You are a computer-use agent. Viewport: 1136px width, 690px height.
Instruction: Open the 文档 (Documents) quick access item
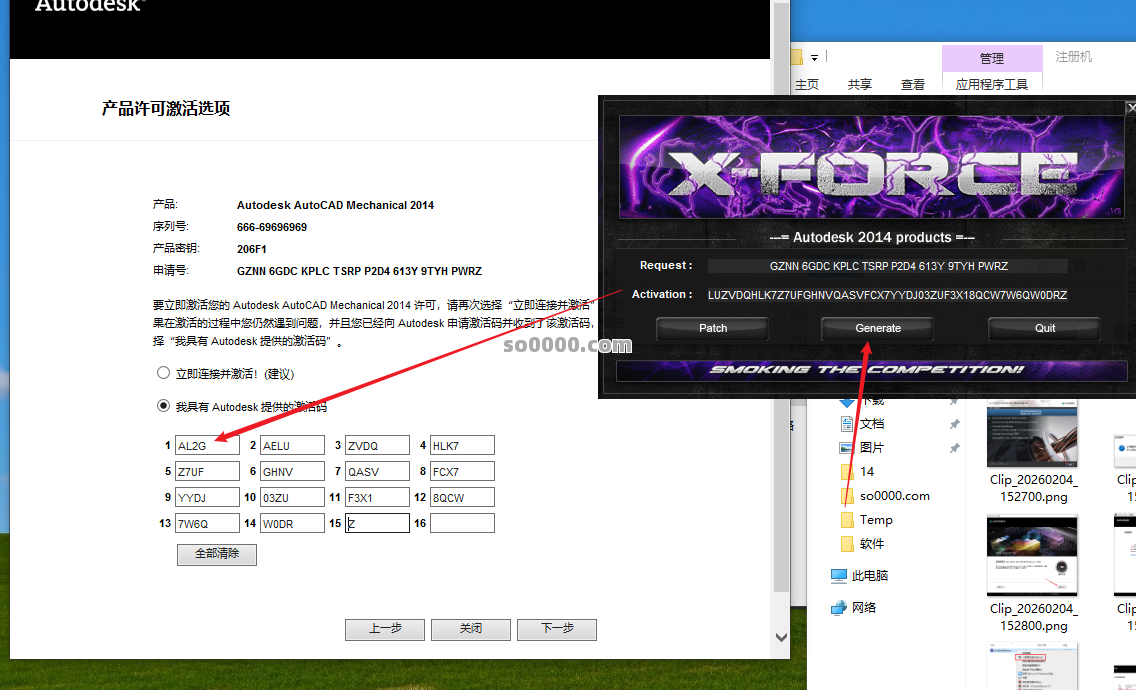tap(871, 423)
